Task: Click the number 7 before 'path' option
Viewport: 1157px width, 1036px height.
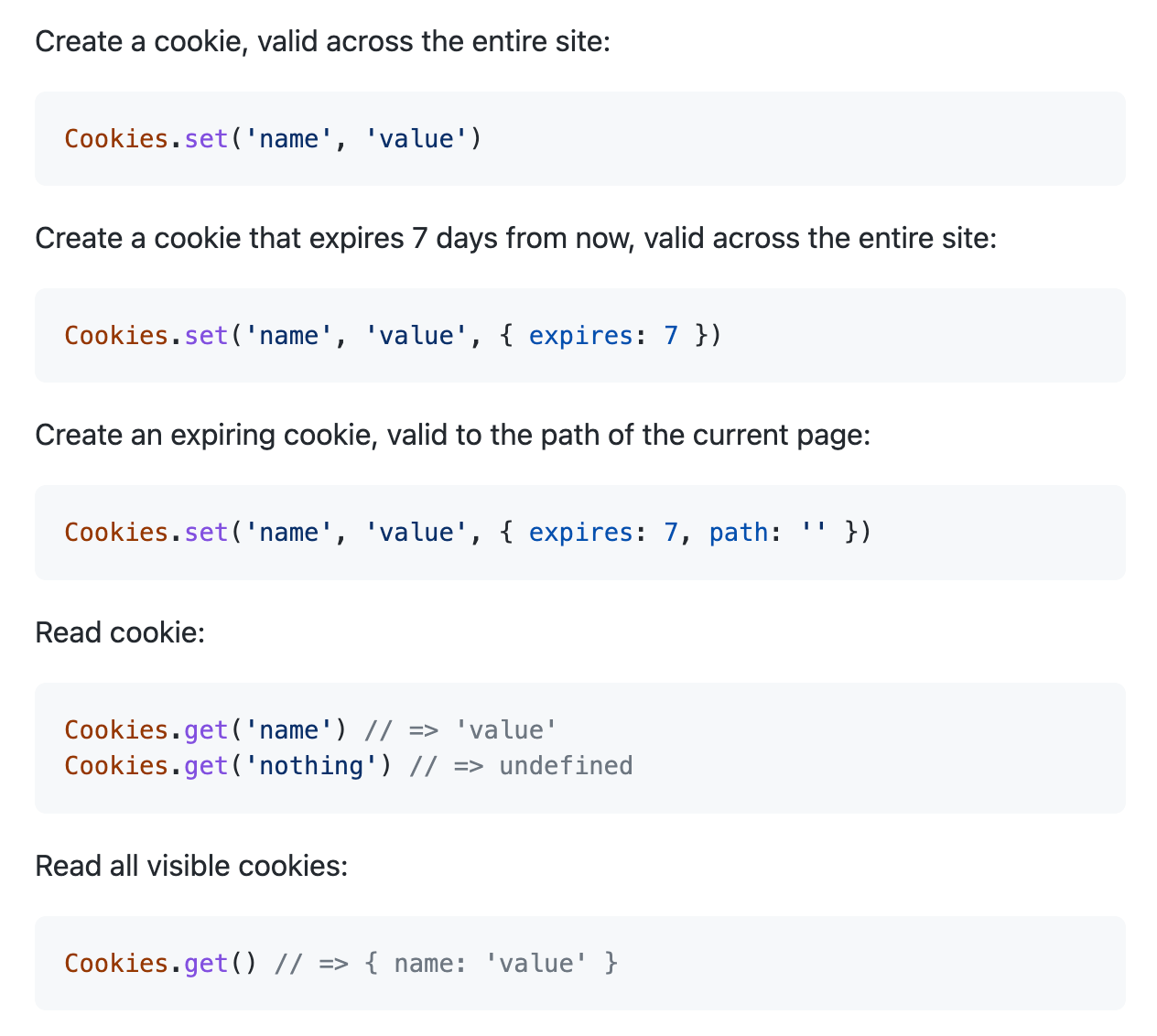Action: tap(671, 533)
